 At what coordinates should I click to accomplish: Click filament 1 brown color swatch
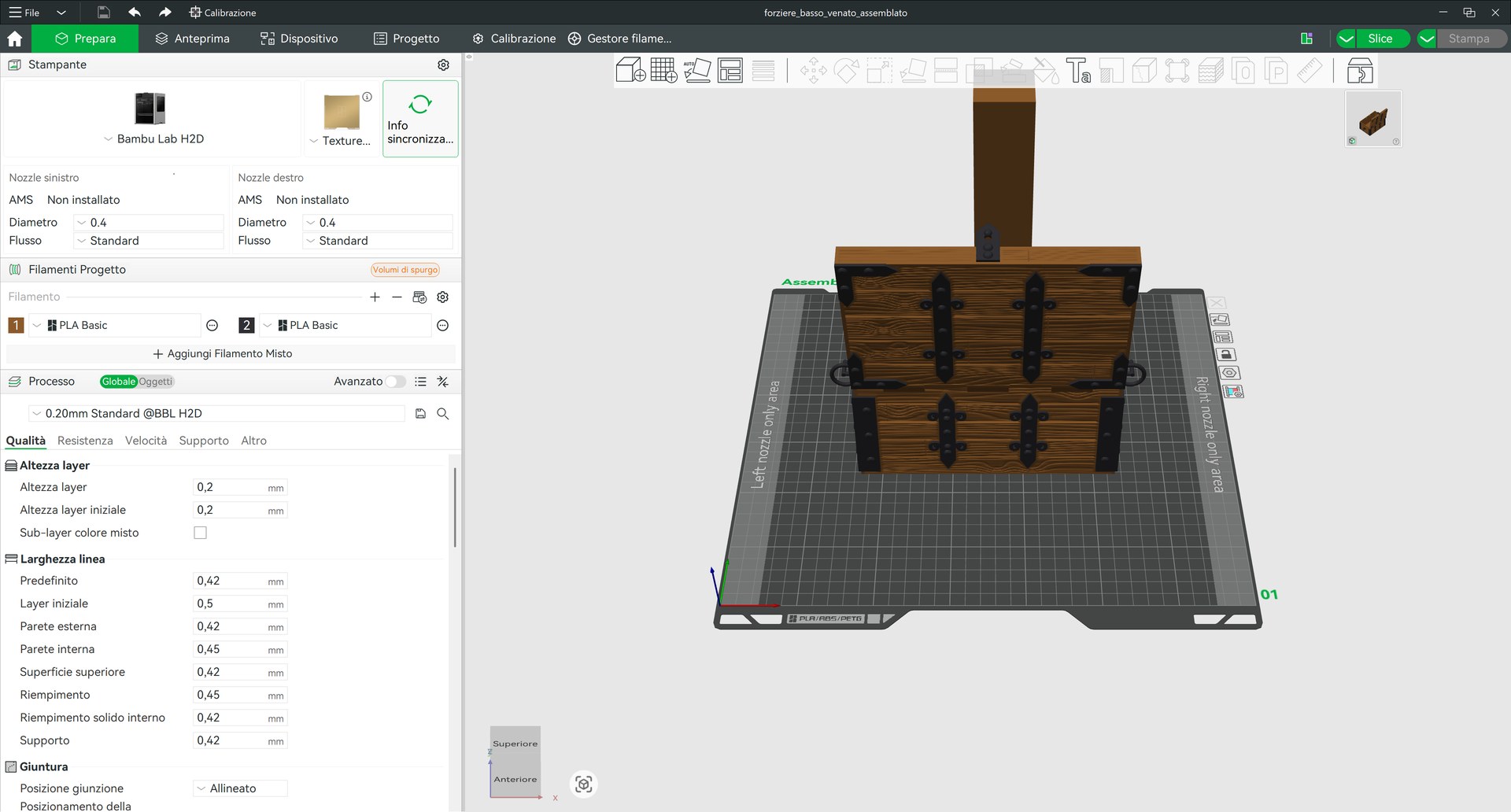(16, 325)
